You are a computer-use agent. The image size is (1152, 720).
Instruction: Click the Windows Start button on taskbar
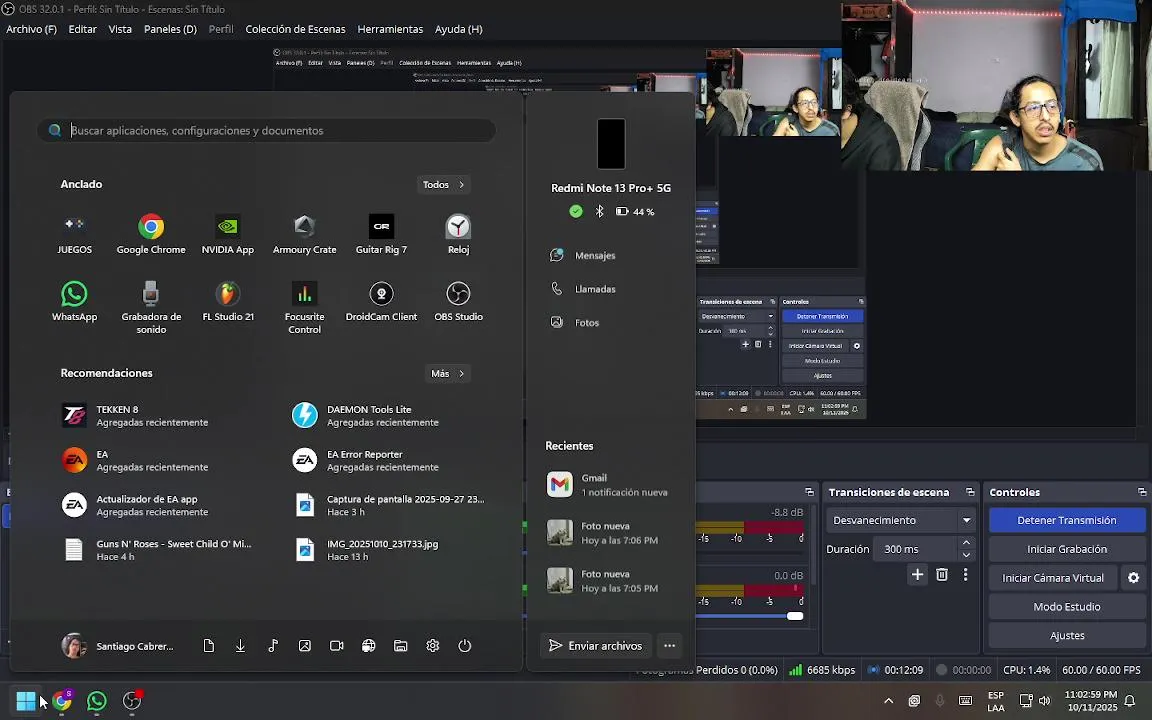pos(26,701)
